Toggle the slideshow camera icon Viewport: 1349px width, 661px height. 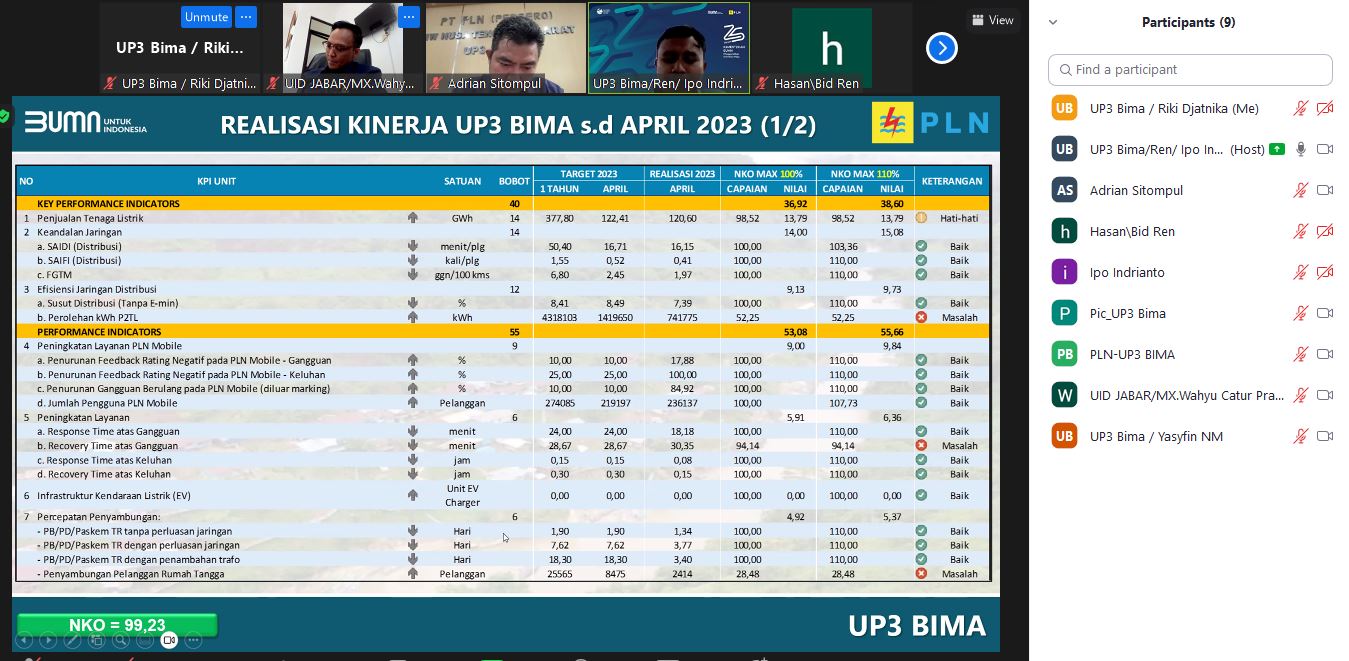169,640
